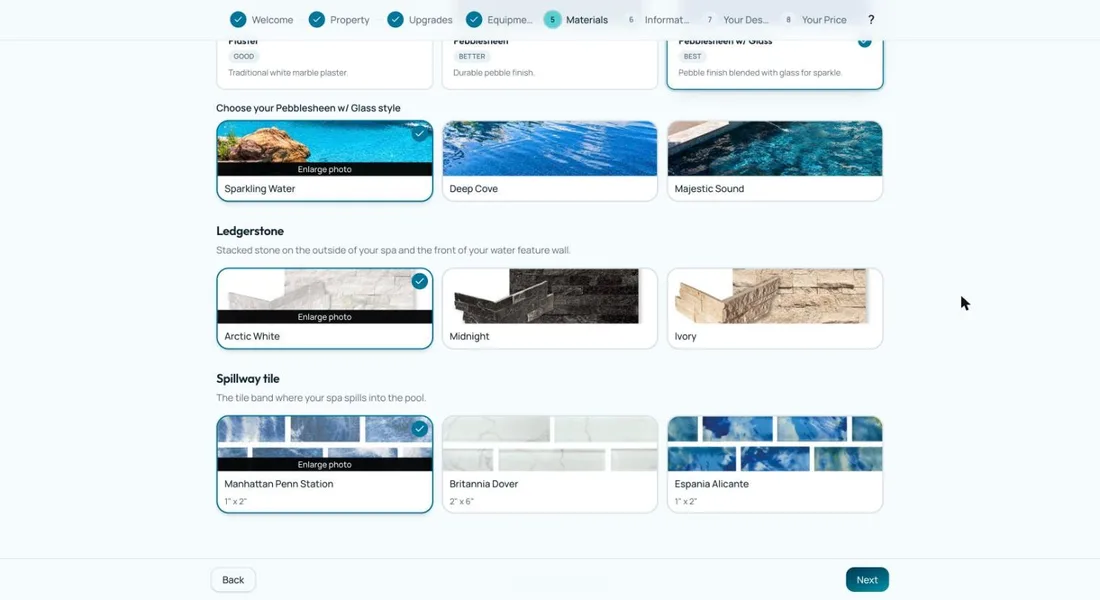Toggle the Arctic White selected checkmark
Screen dimensions: 1100x600
coord(420,281)
